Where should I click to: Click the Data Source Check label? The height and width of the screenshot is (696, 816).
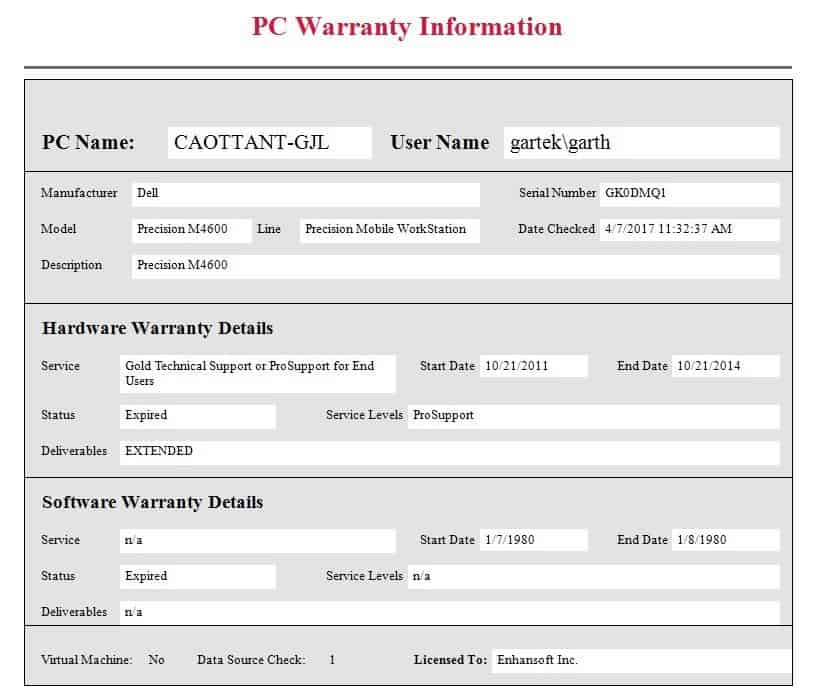[251, 660]
